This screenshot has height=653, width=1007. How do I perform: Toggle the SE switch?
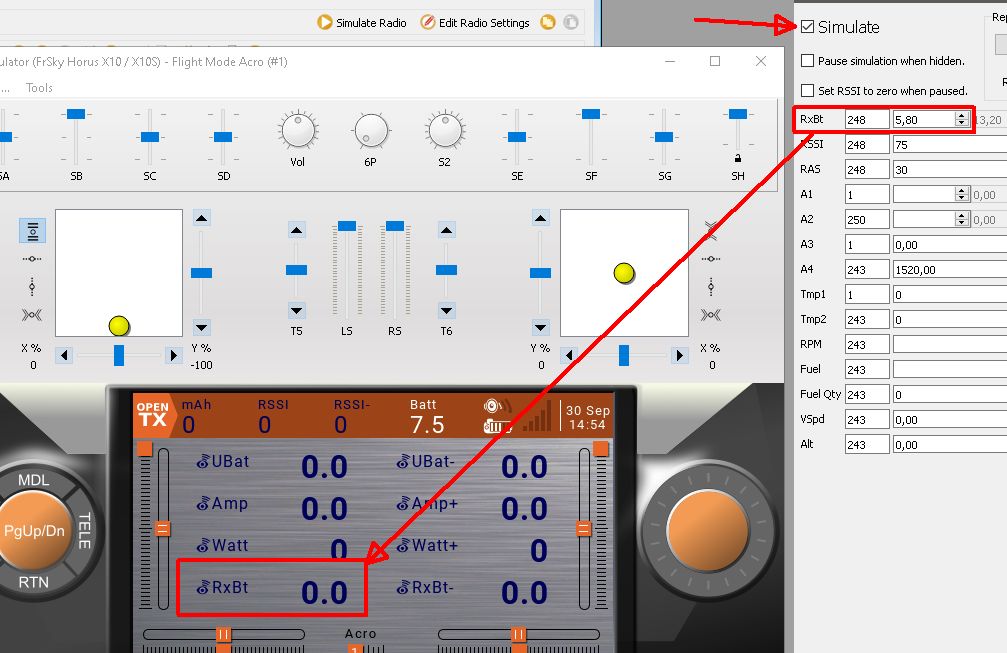(x=517, y=137)
